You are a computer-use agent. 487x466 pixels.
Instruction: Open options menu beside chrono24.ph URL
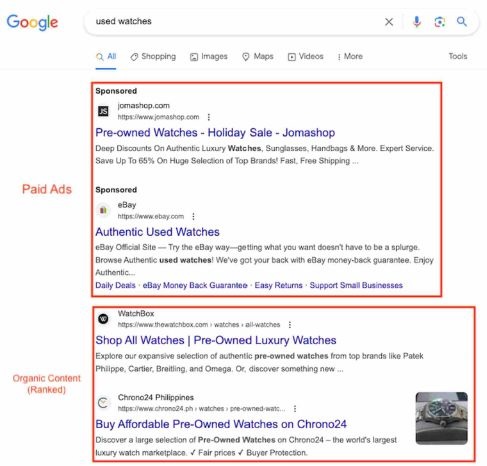(295, 409)
